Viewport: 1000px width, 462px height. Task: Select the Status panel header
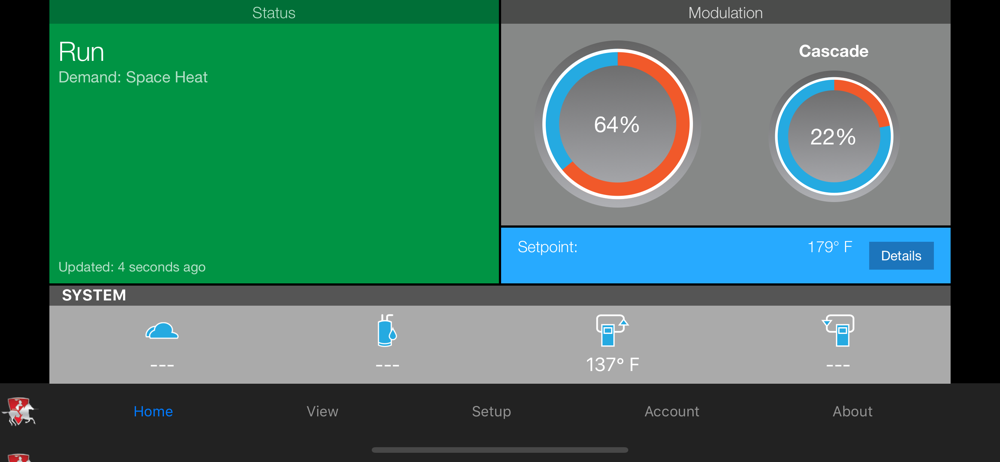(x=274, y=12)
